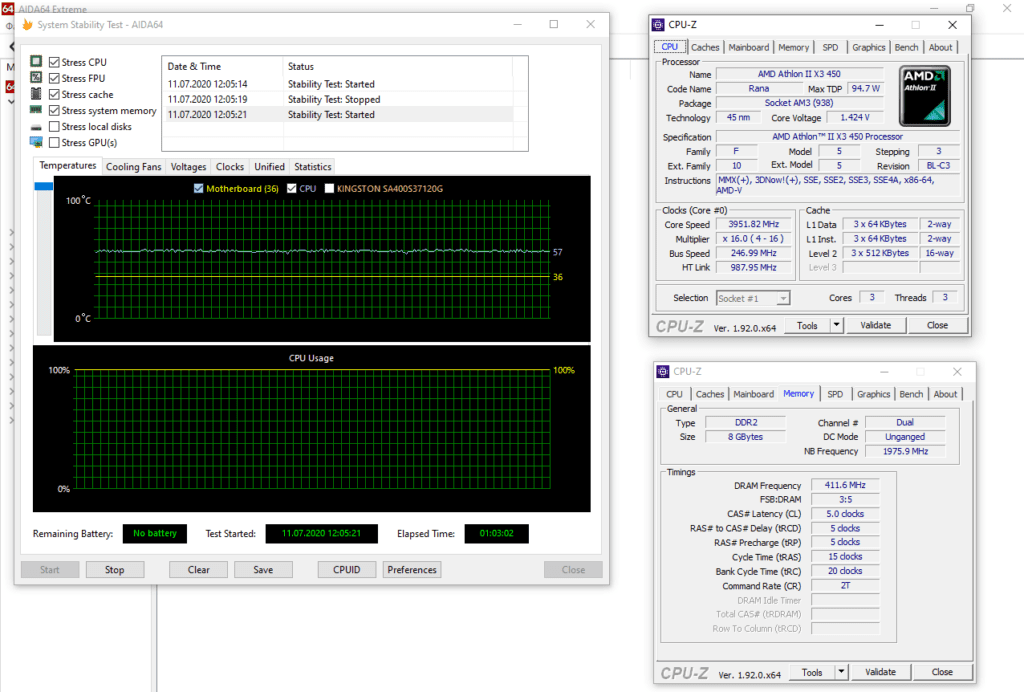
Task: Click the Close button in lower CPU-Z window
Action: pos(942,672)
